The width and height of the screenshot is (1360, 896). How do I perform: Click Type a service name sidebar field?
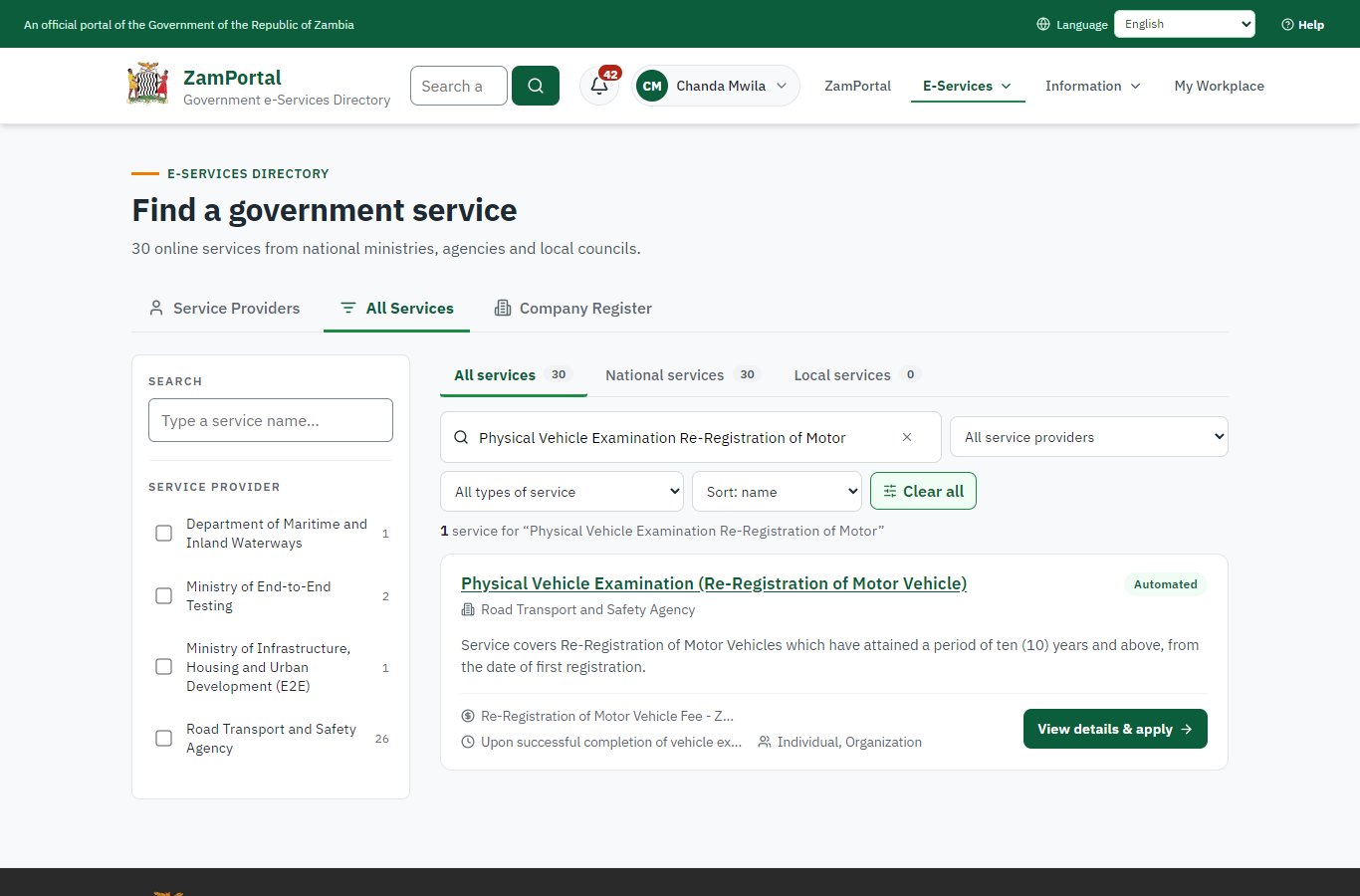click(x=271, y=420)
